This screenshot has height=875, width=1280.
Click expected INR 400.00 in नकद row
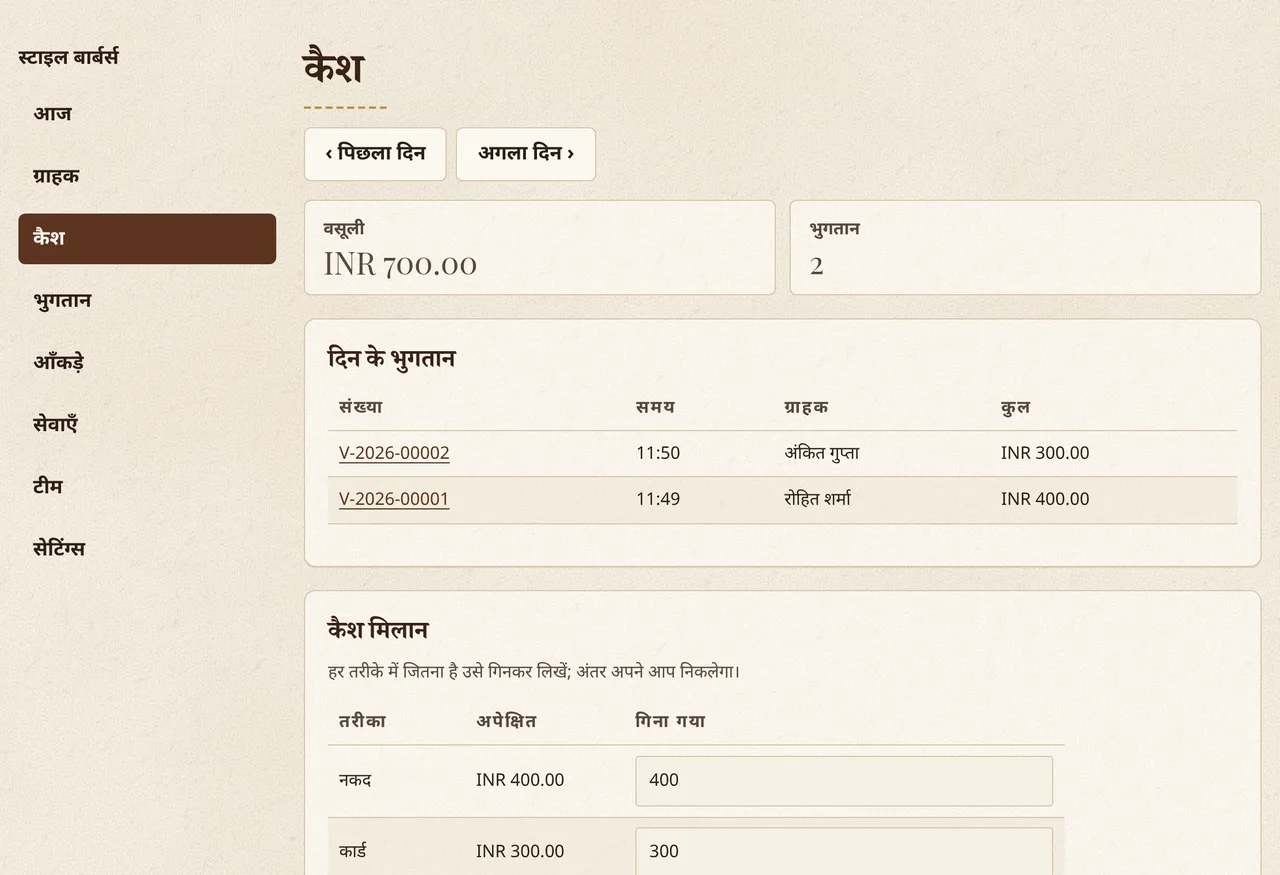point(520,780)
